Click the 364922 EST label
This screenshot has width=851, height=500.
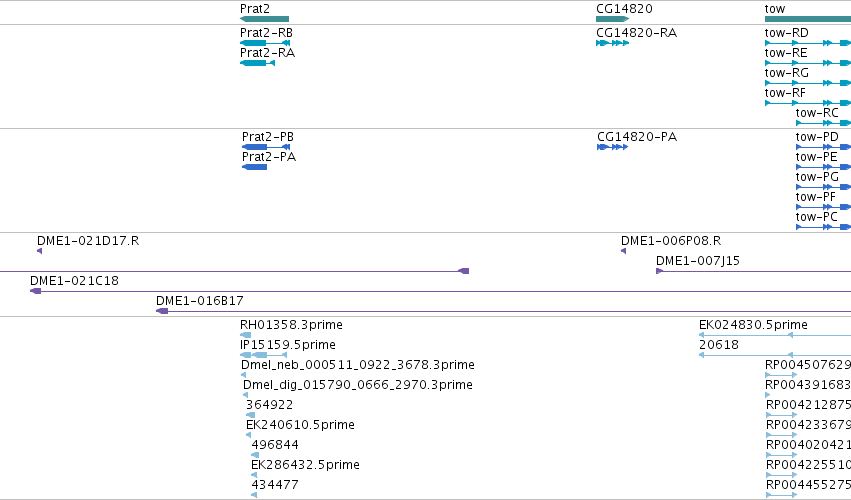[x=269, y=405]
